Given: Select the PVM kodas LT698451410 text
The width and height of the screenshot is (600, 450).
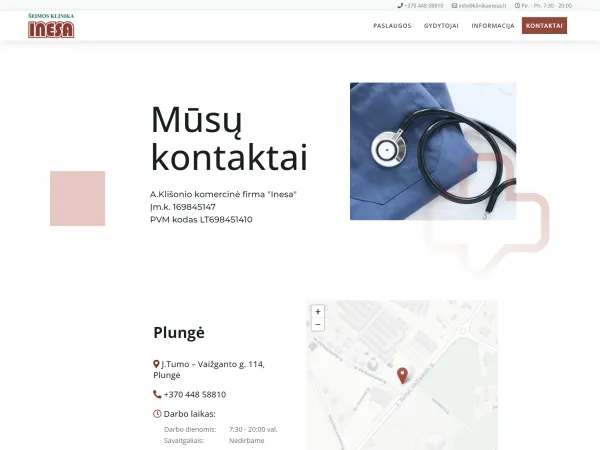Looking at the screenshot, I should [x=201, y=220].
